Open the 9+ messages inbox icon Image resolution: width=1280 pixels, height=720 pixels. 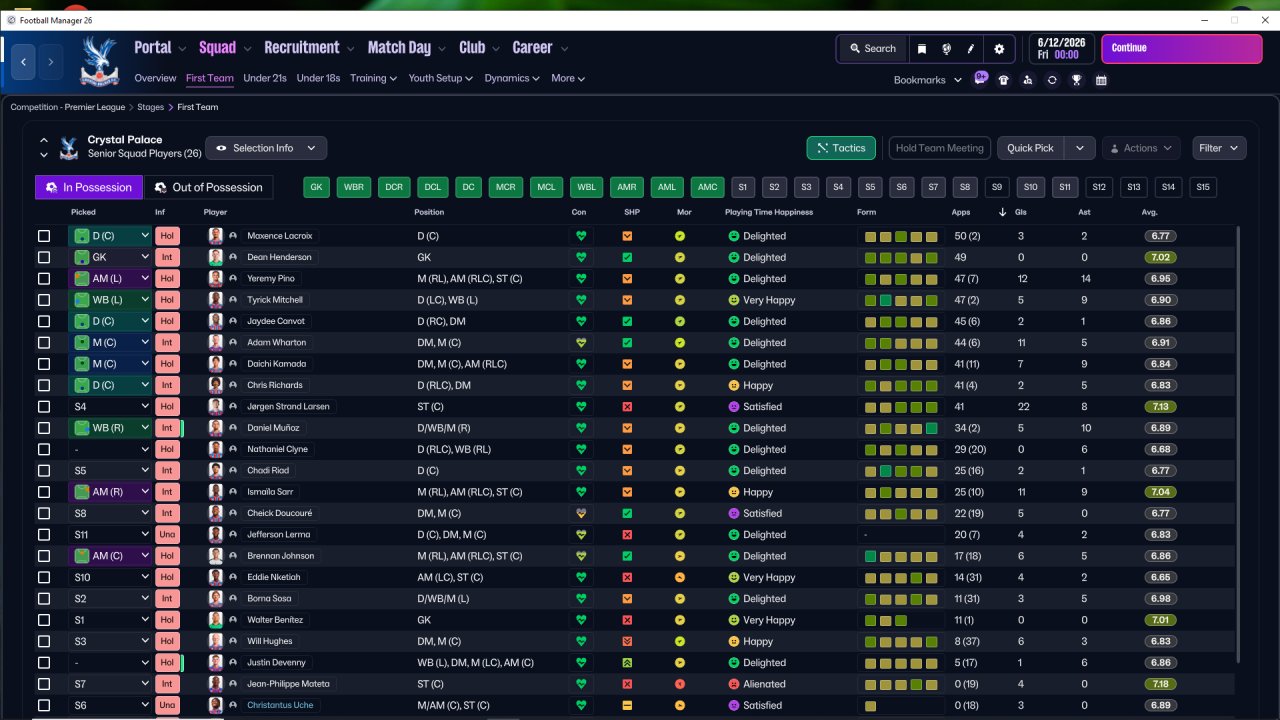pyautogui.click(x=981, y=78)
